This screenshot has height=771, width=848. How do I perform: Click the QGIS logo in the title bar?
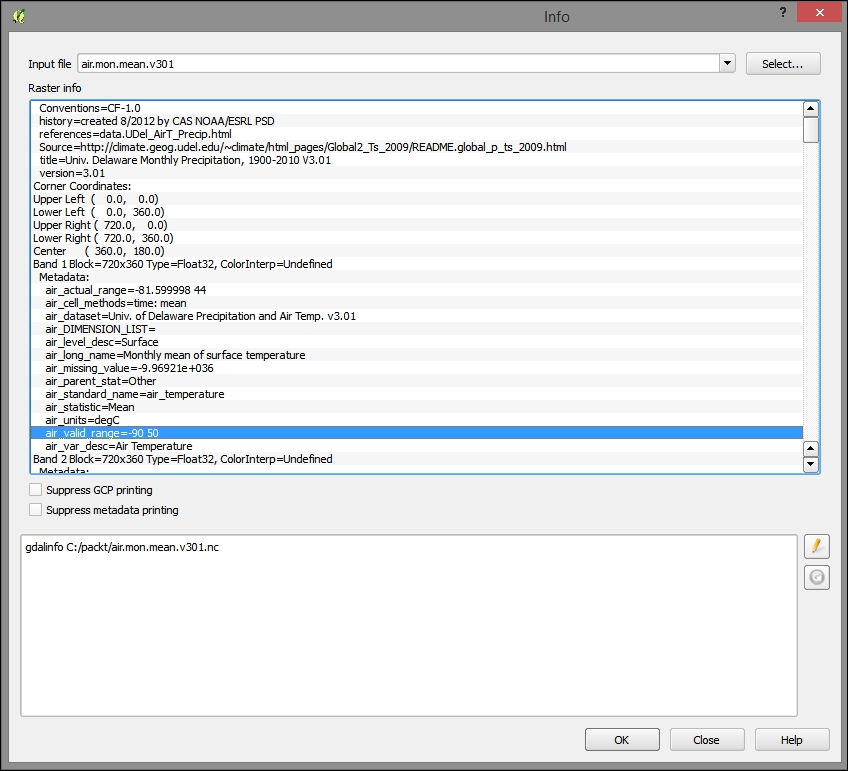click(18, 15)
